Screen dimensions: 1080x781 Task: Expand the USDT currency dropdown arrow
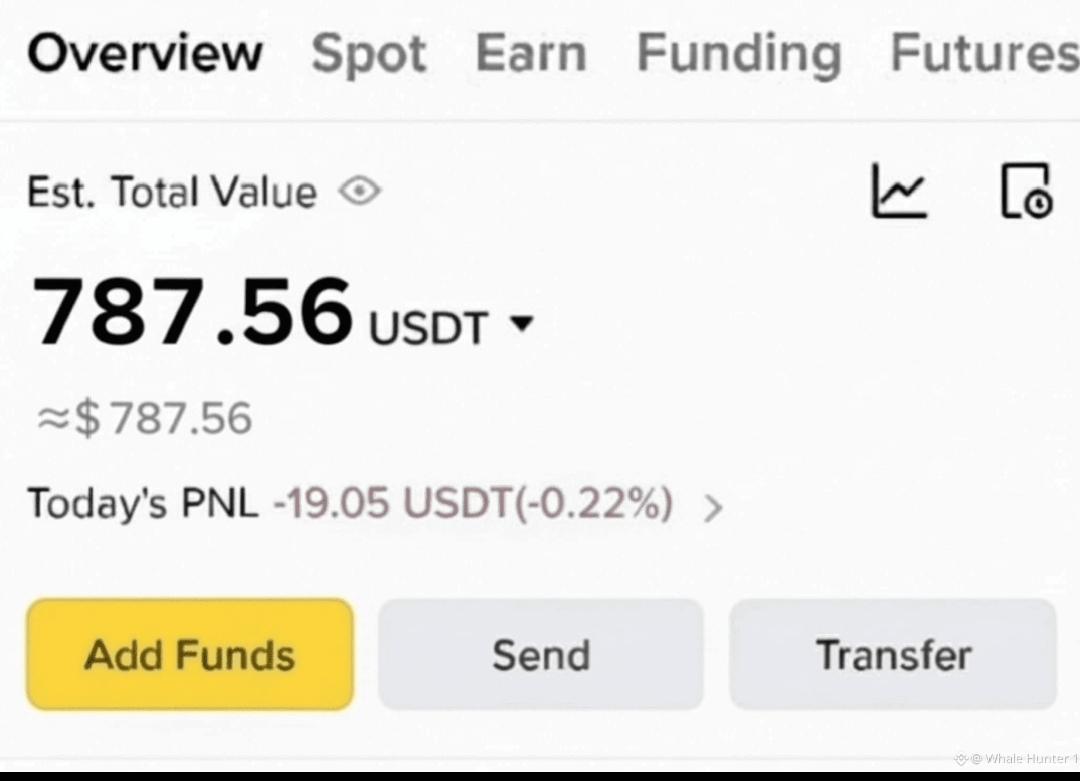(522, 323)
